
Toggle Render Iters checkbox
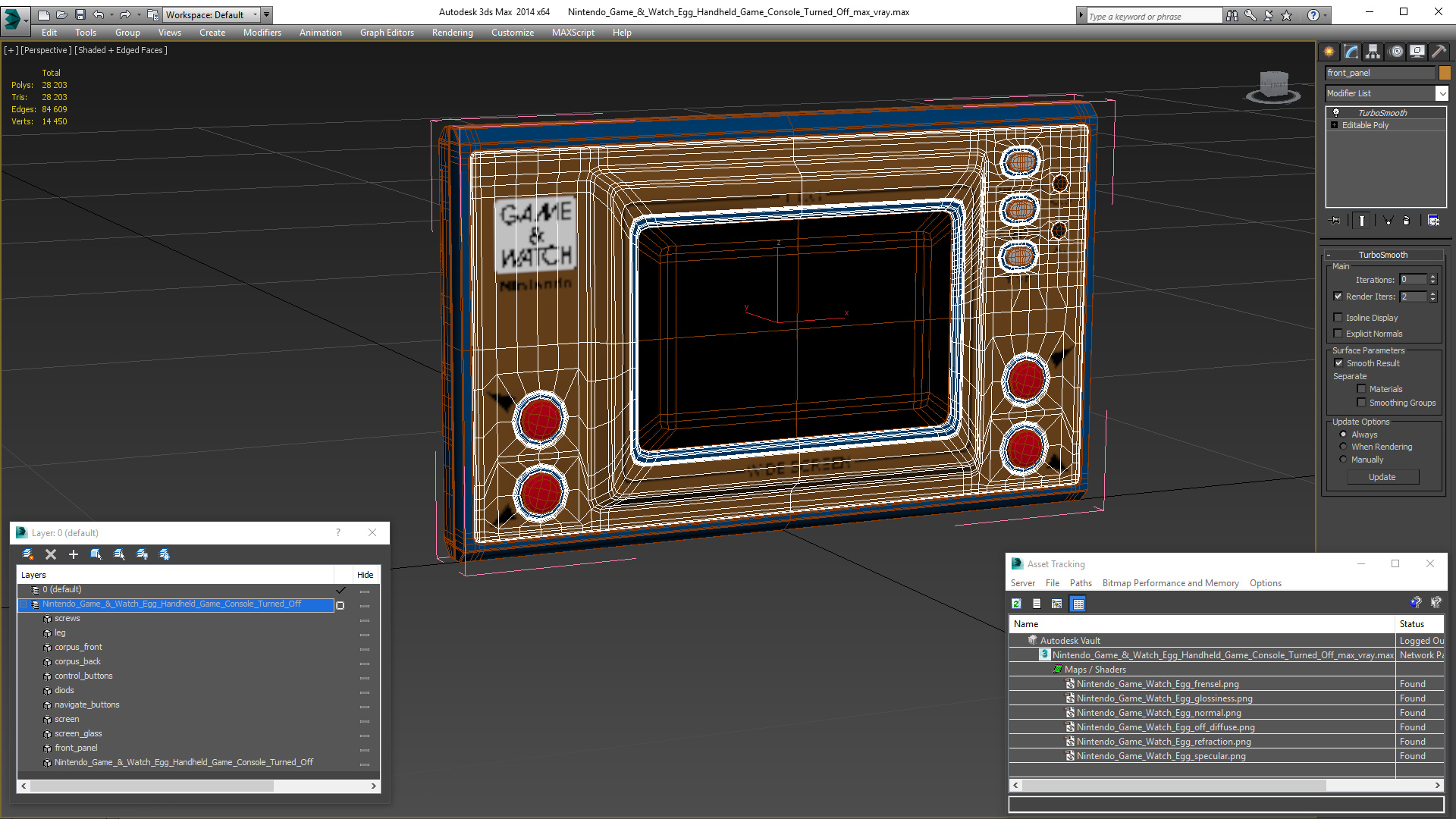tap(1338, 297)
